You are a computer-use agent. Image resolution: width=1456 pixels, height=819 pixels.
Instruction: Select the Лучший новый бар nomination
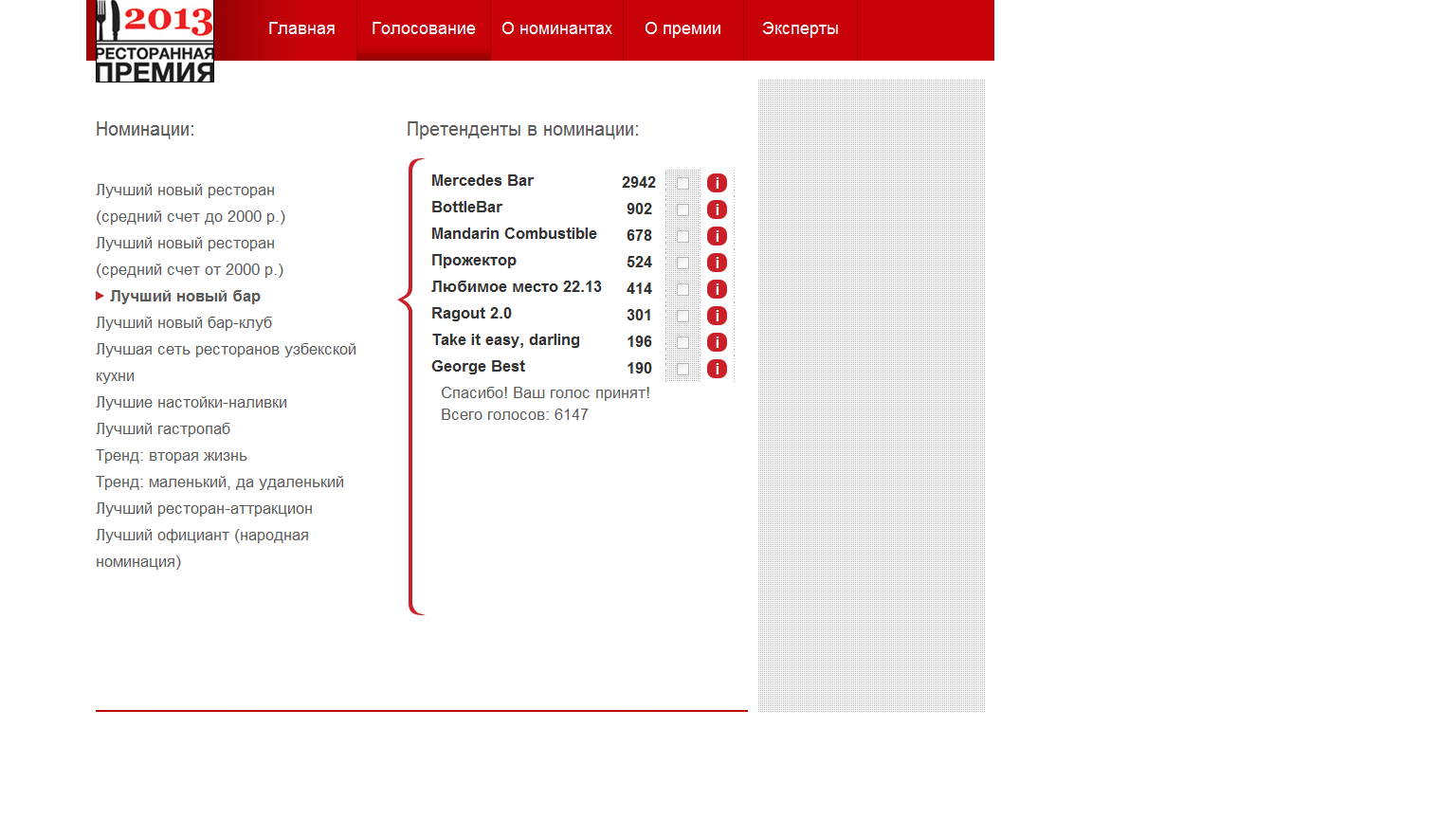tap(185, 297)
